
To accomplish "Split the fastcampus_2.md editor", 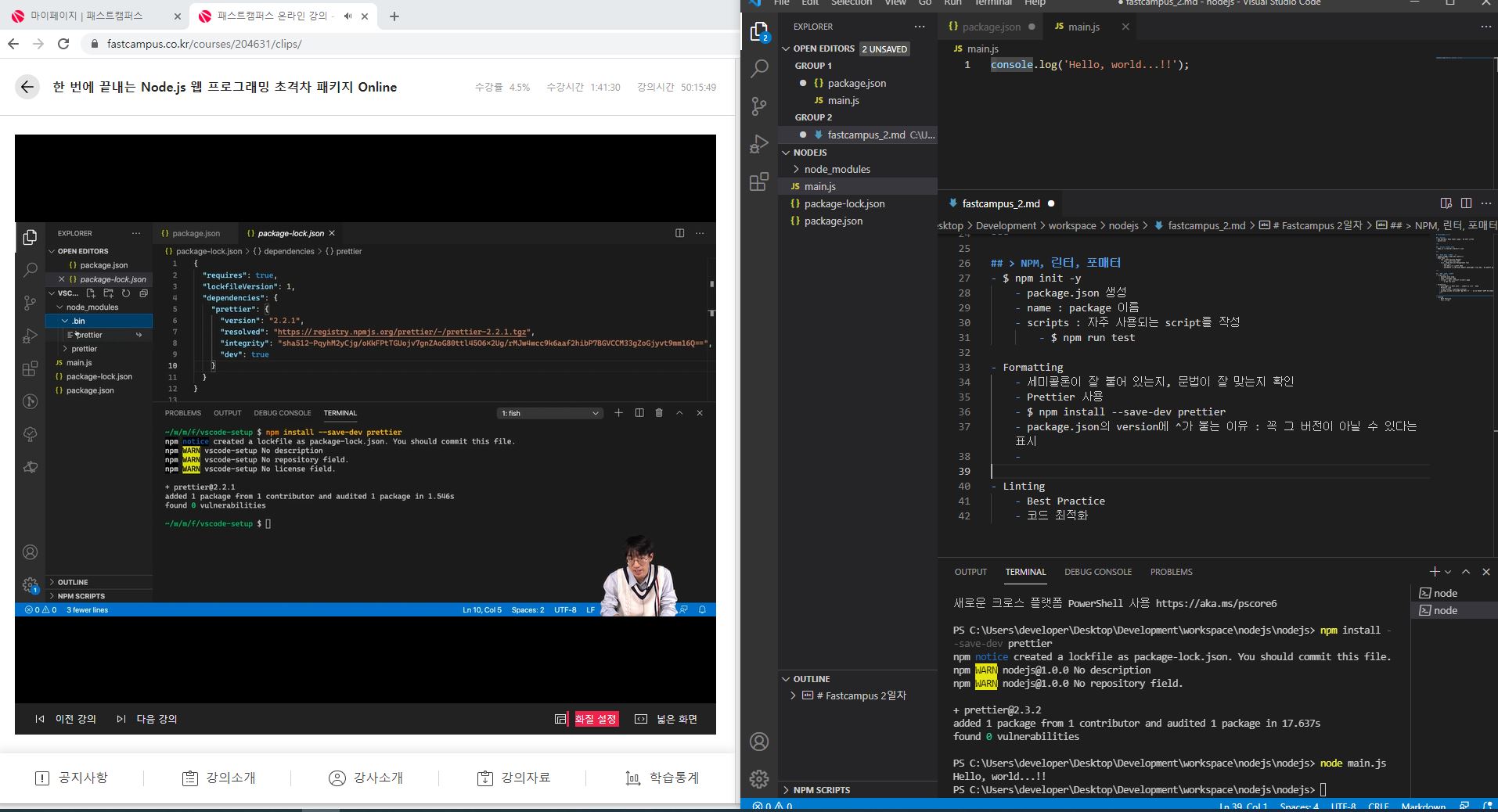I will (1466, 203).
